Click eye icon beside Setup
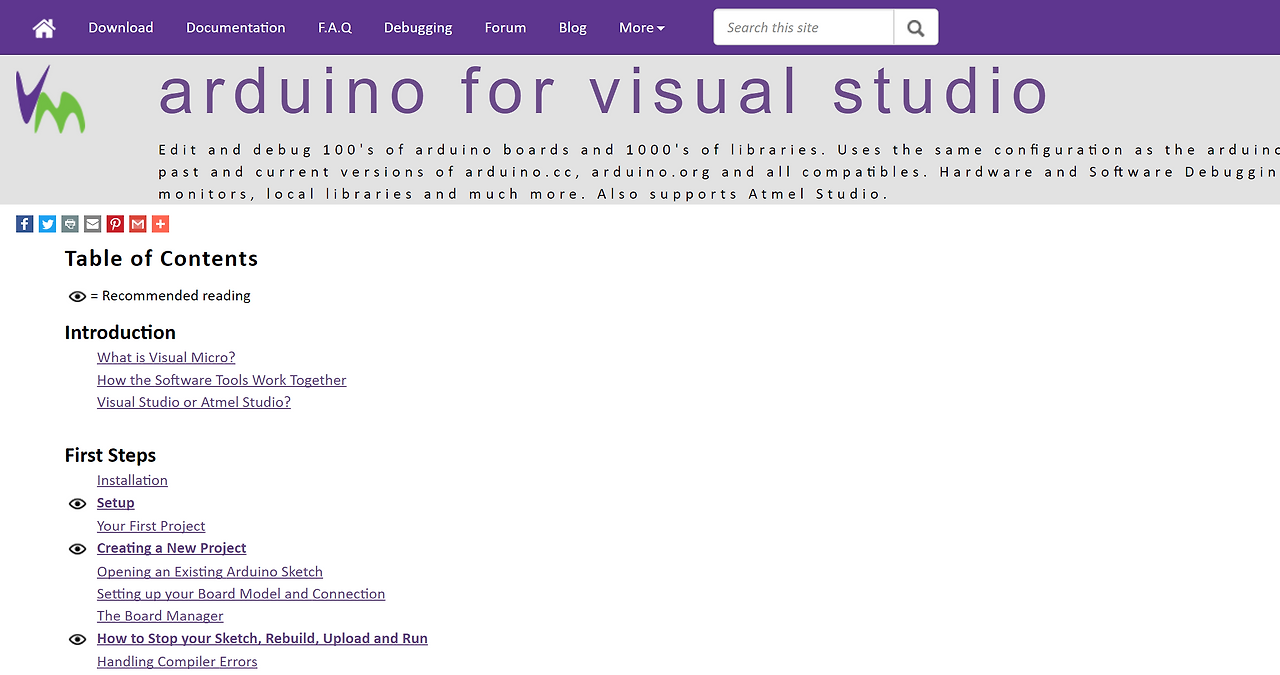The image size is (1280, 675). (77, 504)
